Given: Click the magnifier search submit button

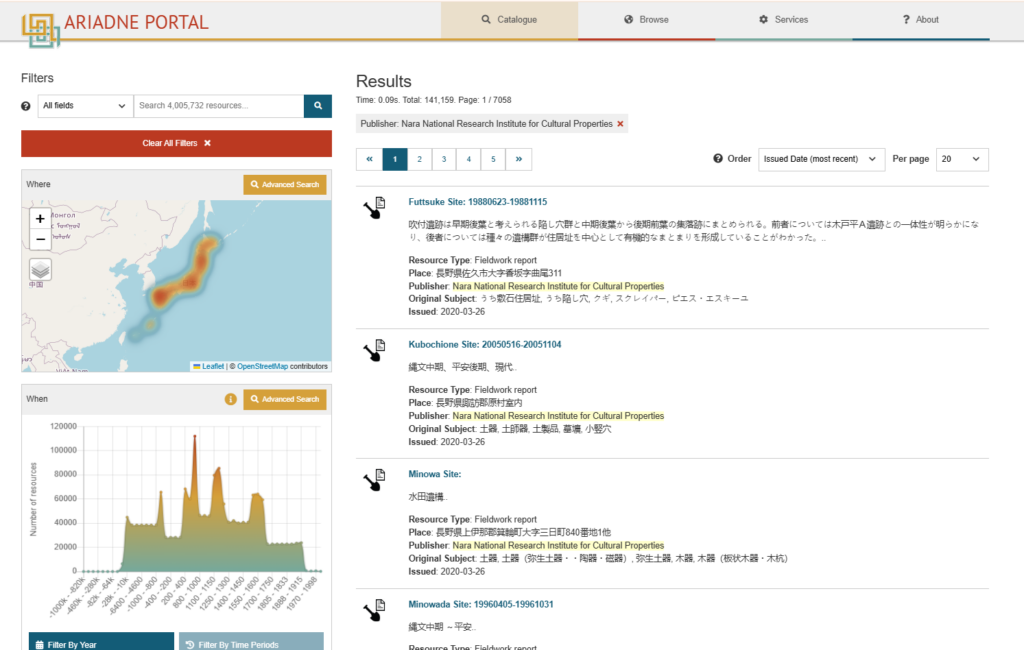Looking at the screenshot, I should [x=318, y=106].
